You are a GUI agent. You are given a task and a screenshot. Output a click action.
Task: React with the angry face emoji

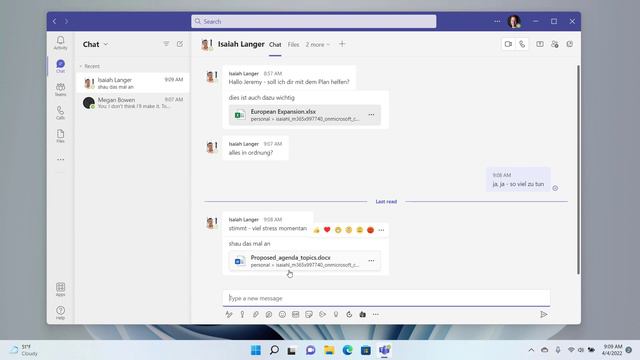[x=370, y=230]
